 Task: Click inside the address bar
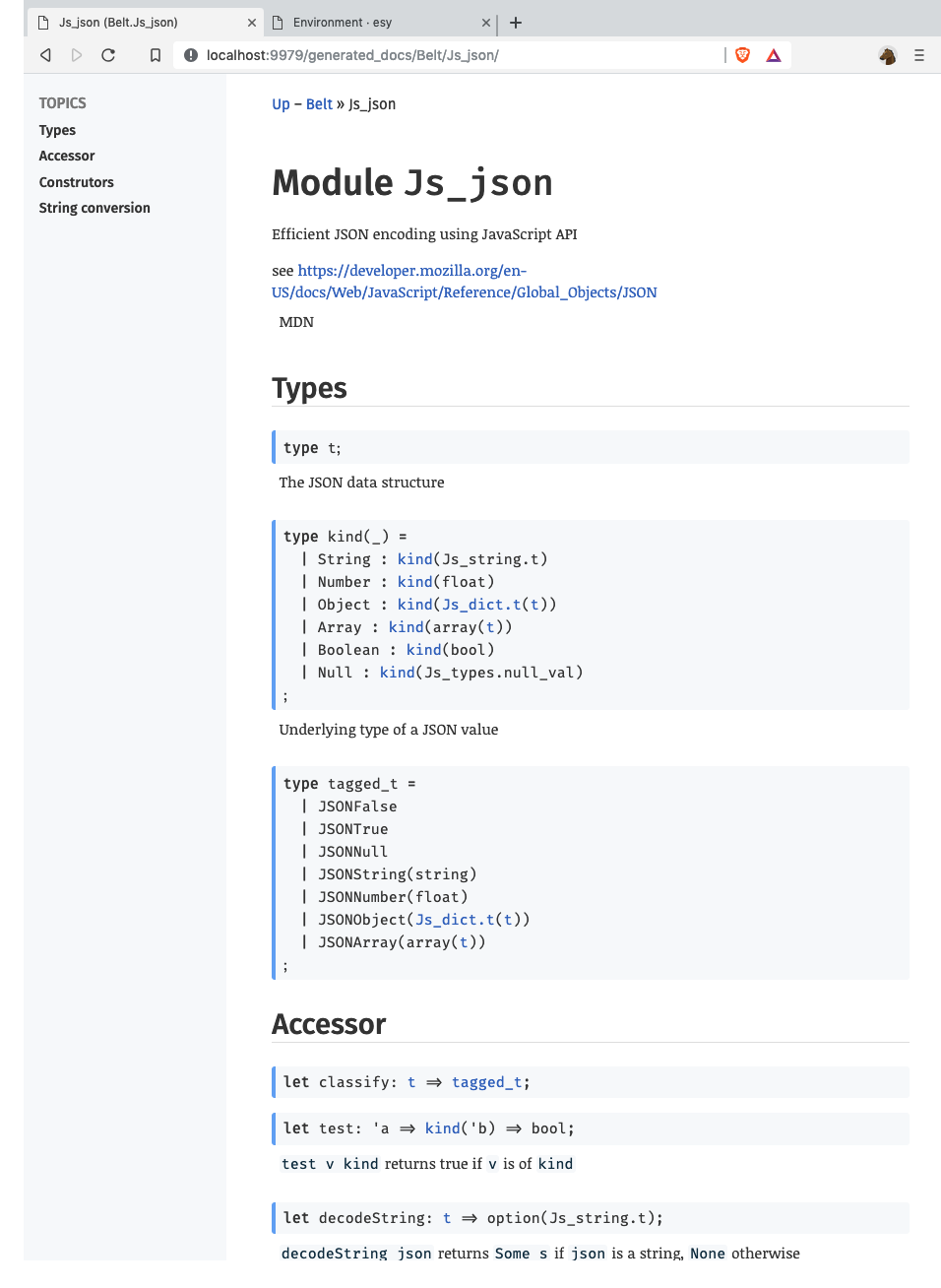pyautogui.click(x=394, y=55)
